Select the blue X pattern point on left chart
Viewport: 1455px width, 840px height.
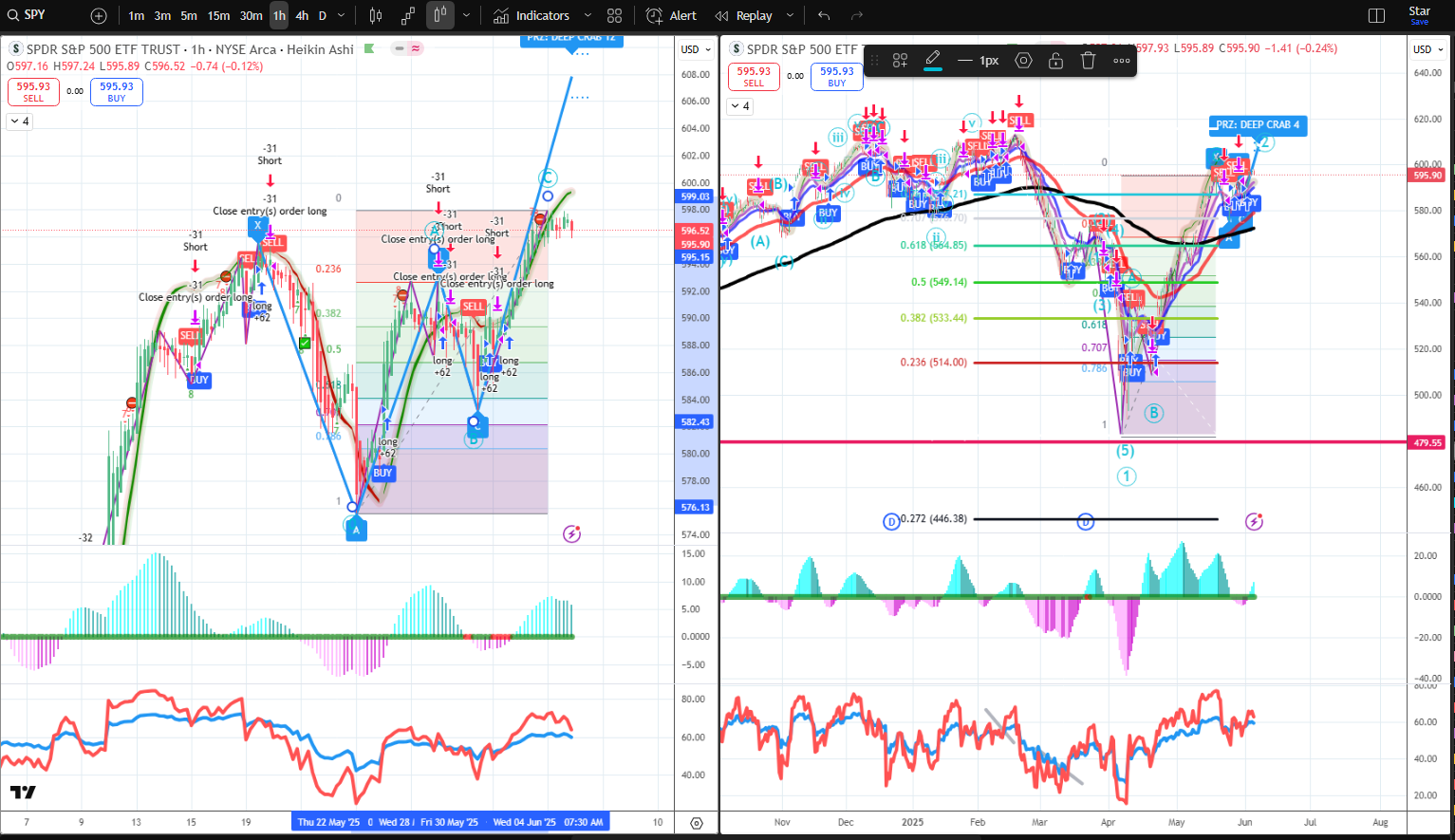click(x=257, y=226)
